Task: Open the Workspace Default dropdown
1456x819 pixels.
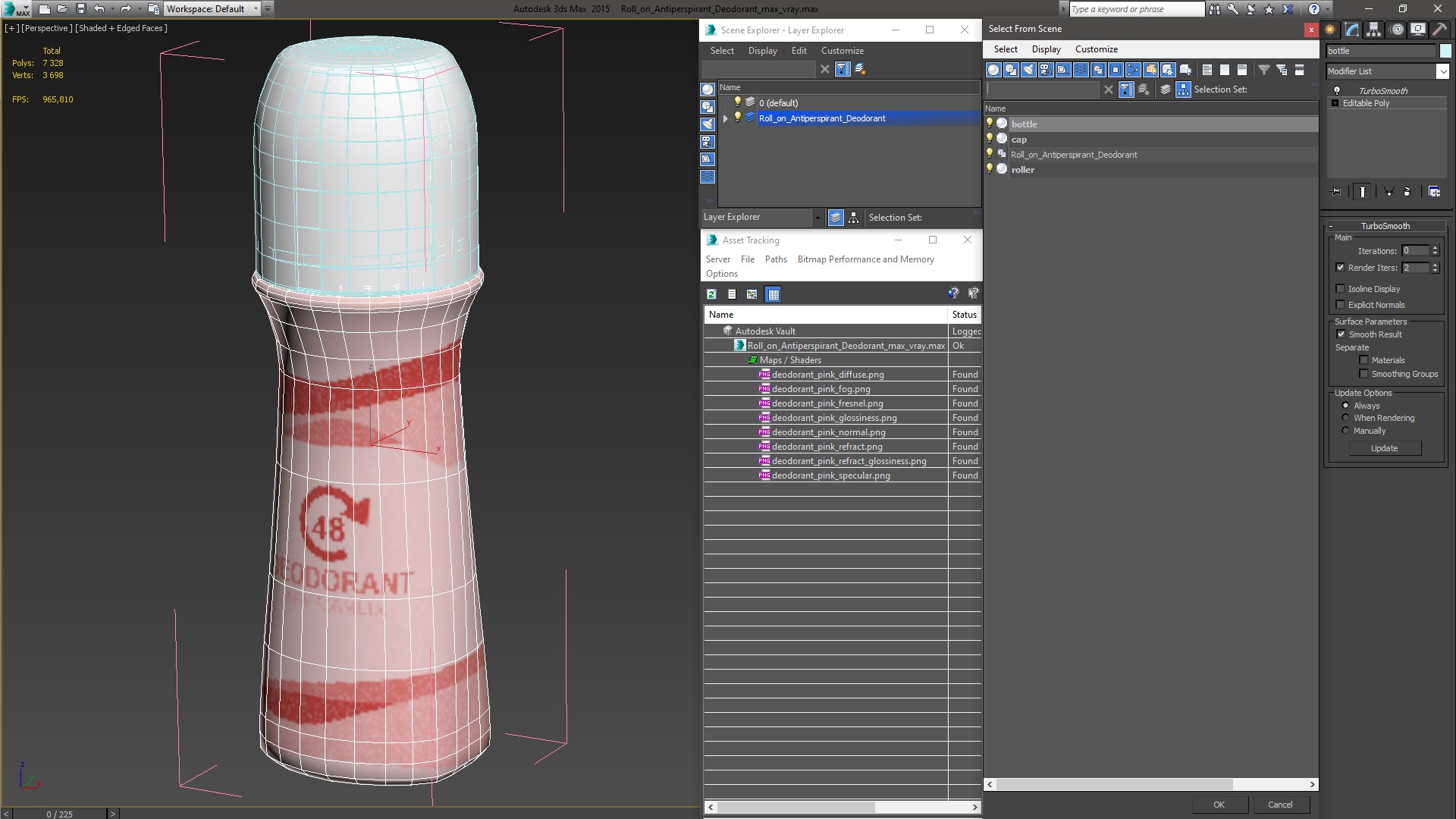Action: click(256, 9)
